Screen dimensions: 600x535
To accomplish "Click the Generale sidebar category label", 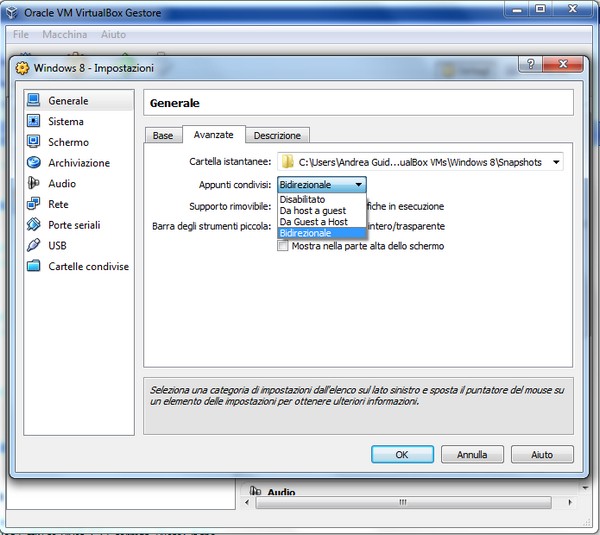I will pos(68,101).
